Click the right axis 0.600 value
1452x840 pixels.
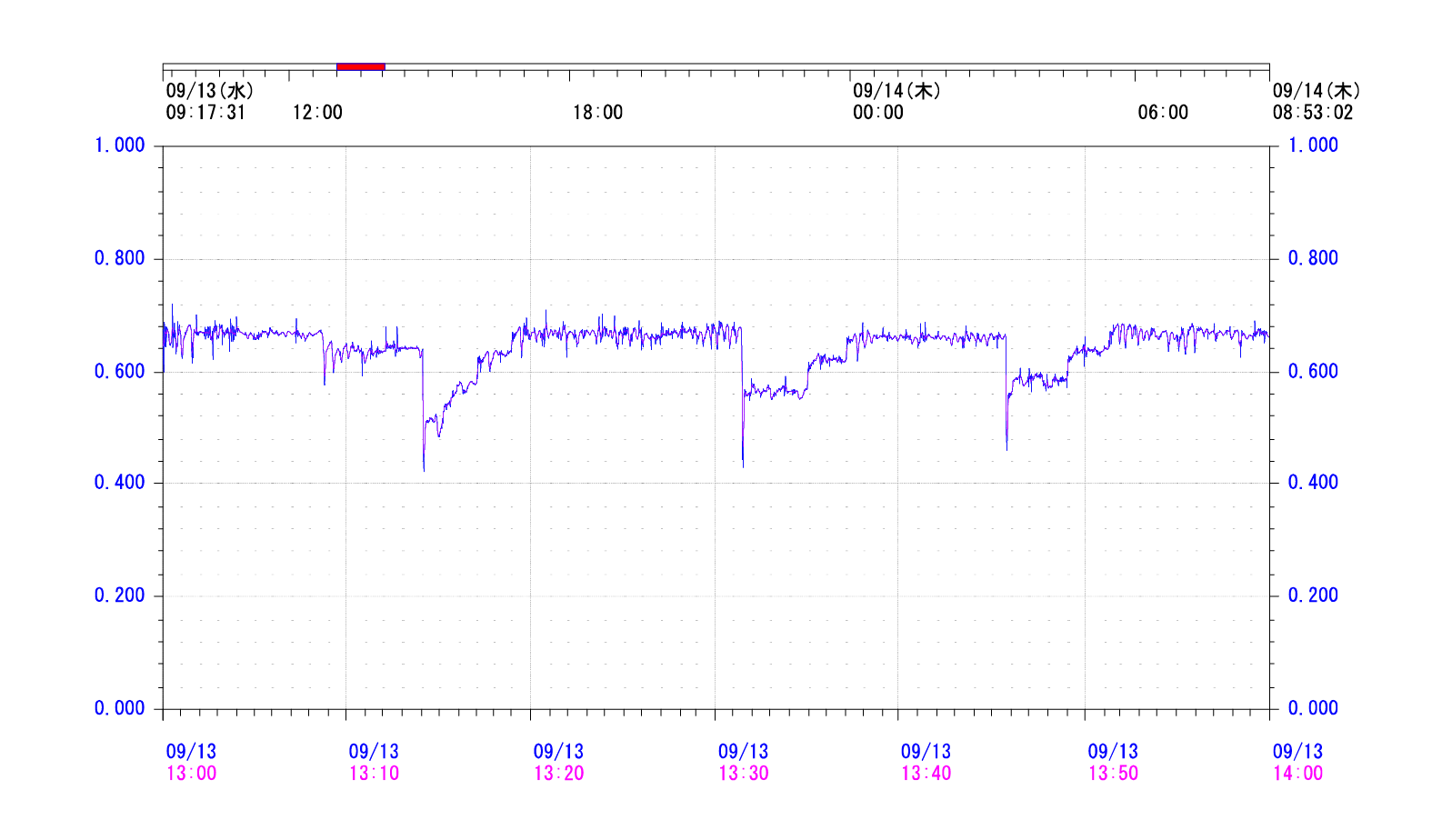point(1313,371)
